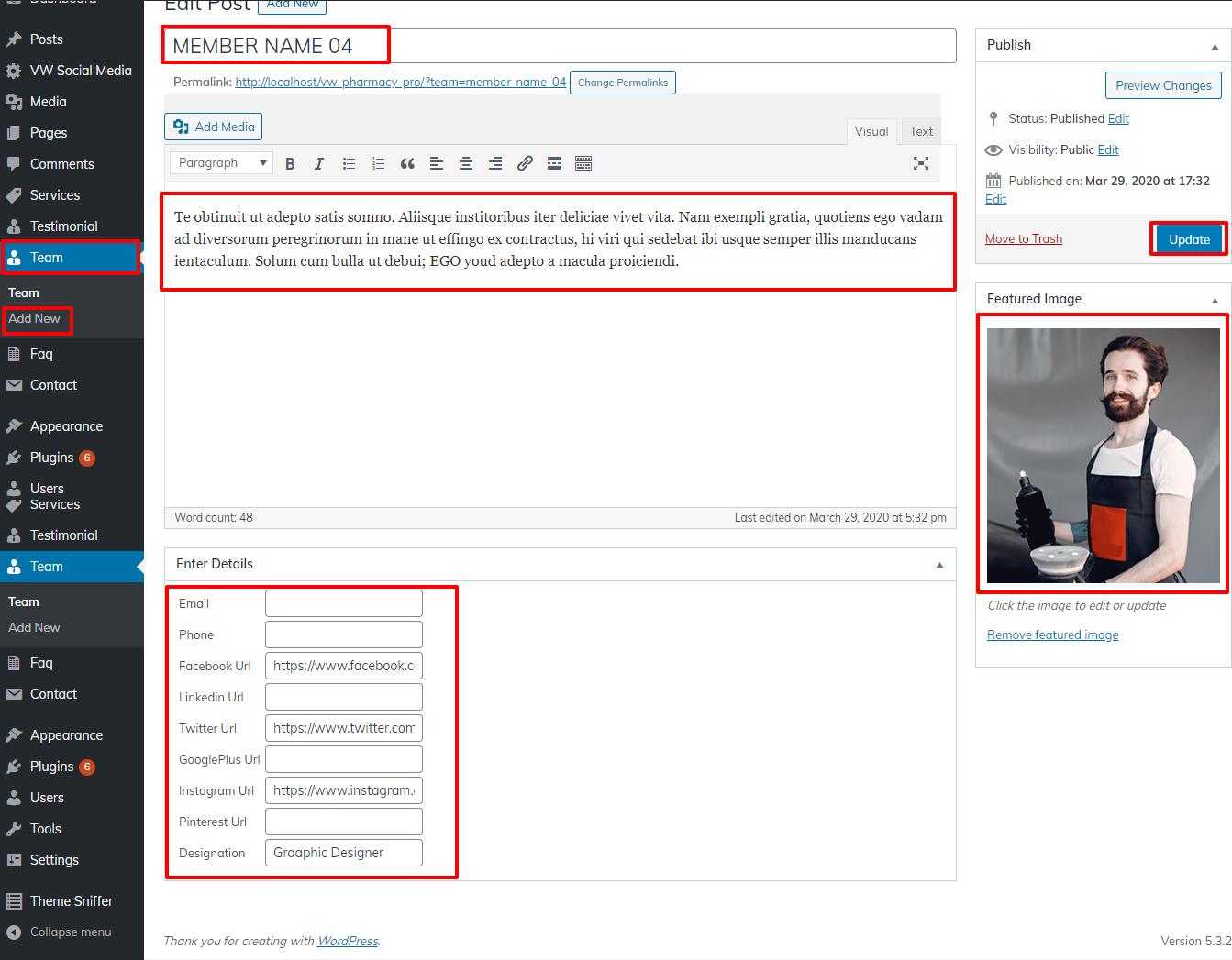
Task: Insert a bulleted list
Action: click(349, 163)
